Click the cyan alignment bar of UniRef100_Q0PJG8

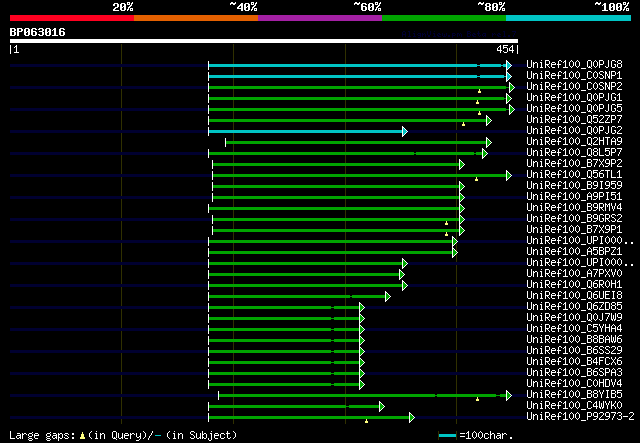coord(357,65)
